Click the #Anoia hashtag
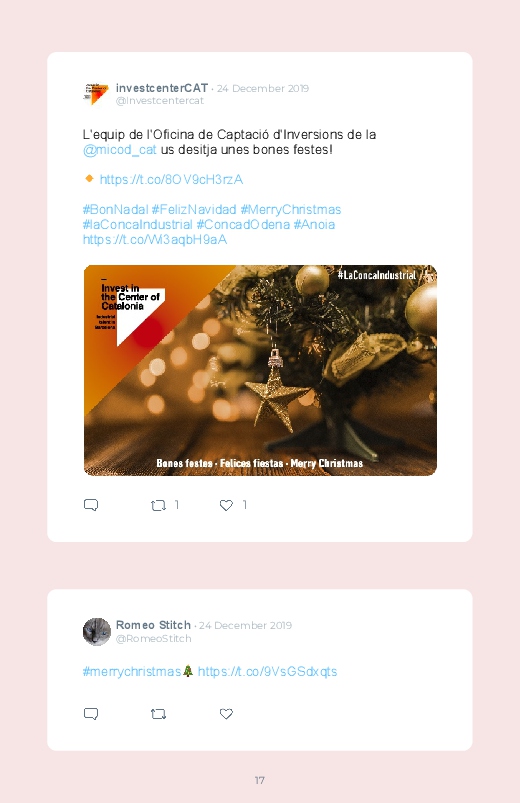Viewport: 520px width, 803px height. 314,224
